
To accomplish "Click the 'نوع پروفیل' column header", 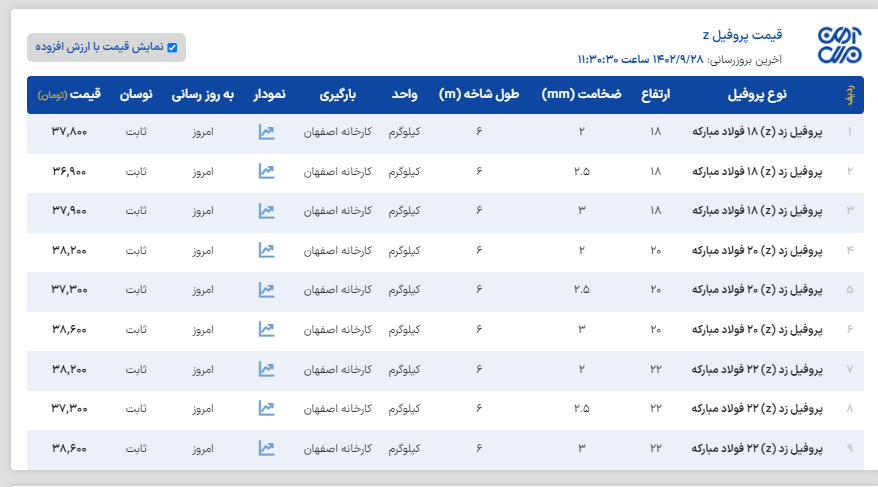I will 757,95.
